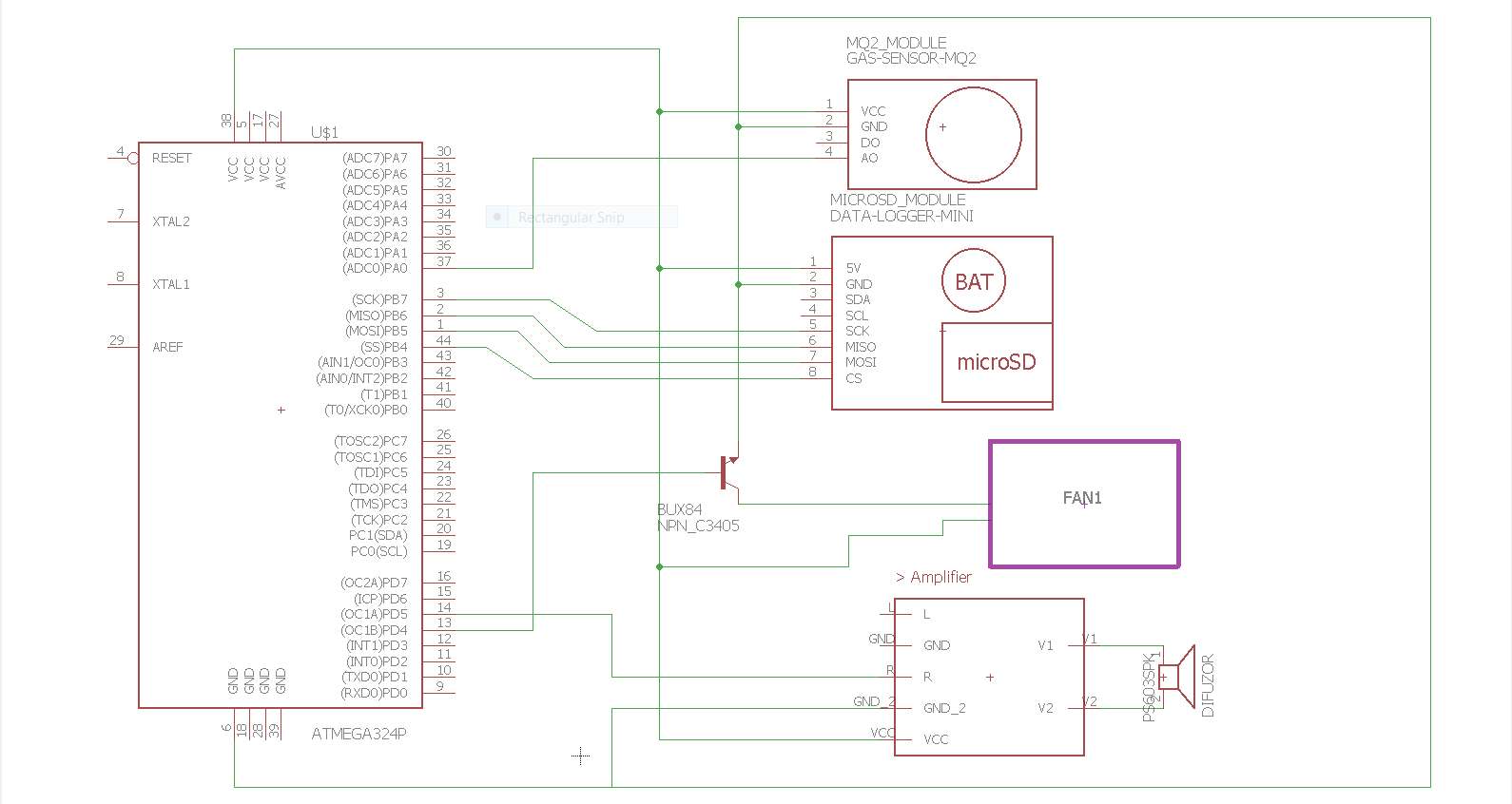Click the NPN_C3405 transistor label

coord(698,526)
